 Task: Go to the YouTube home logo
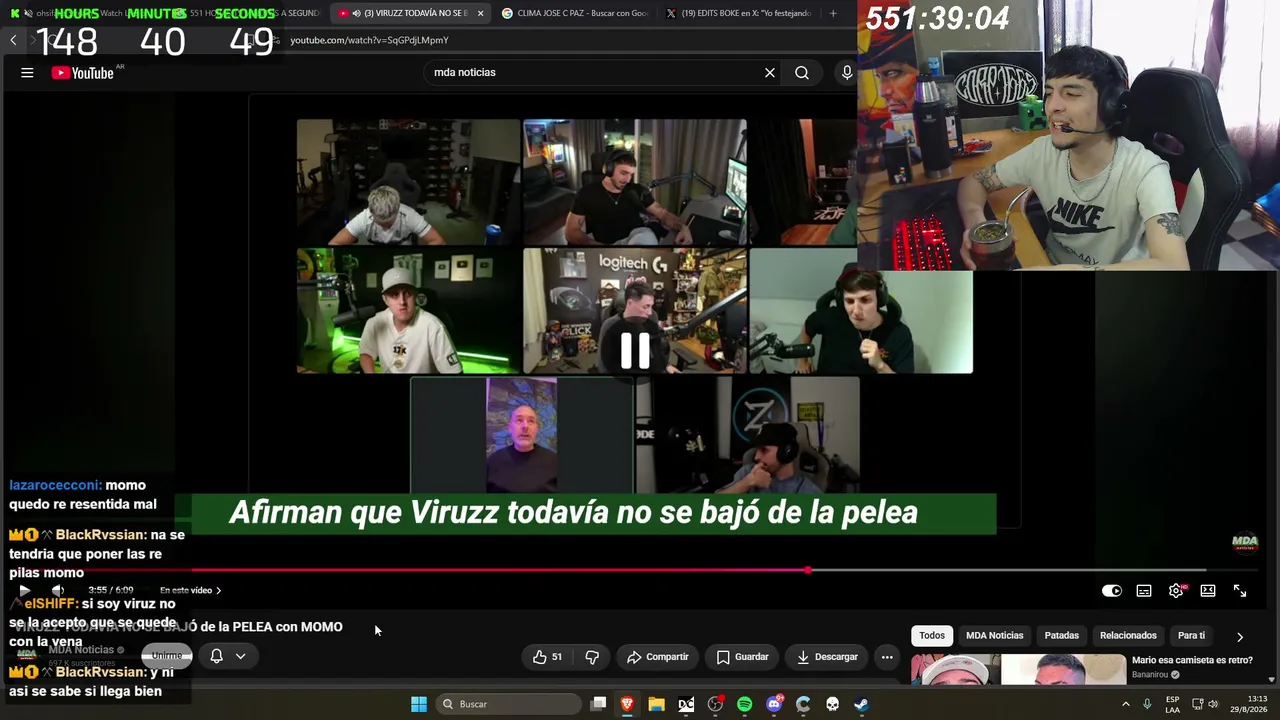point(84,72)
